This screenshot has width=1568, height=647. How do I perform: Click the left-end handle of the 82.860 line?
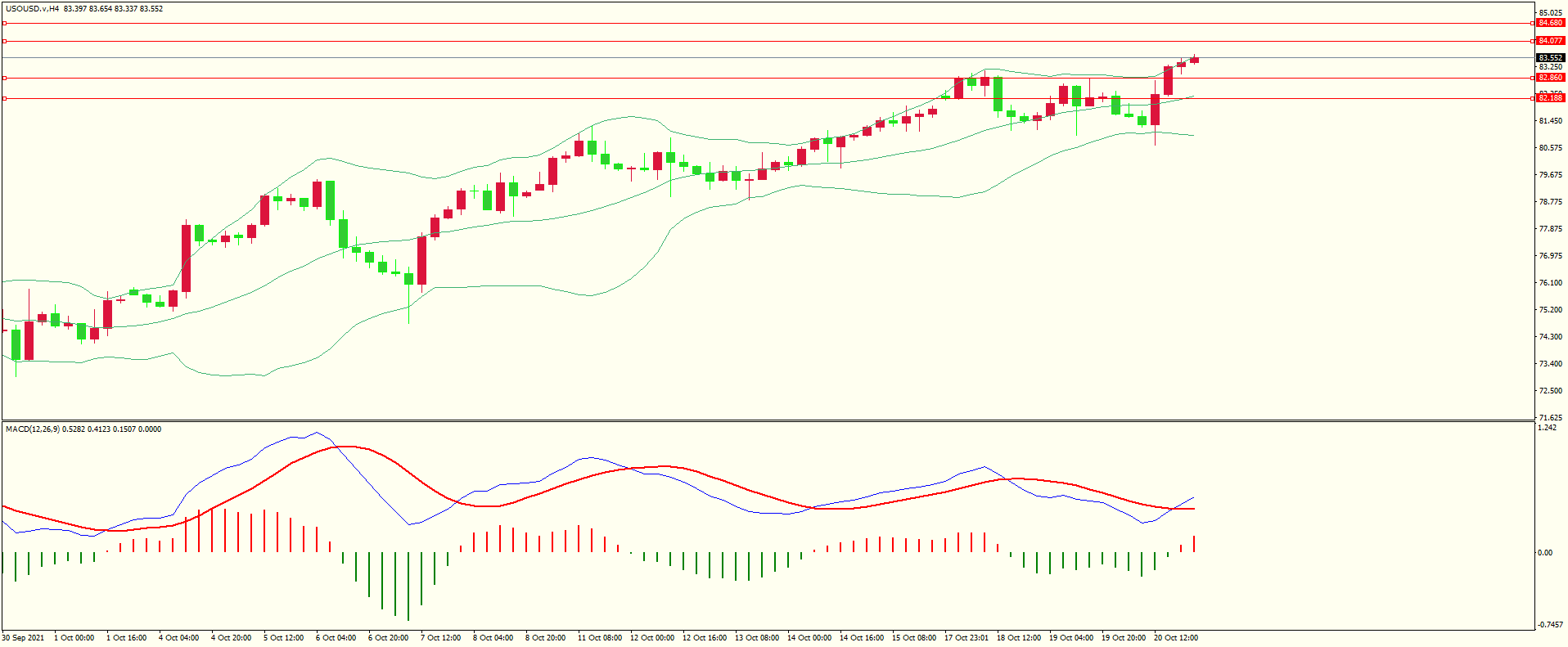(4, 79)
